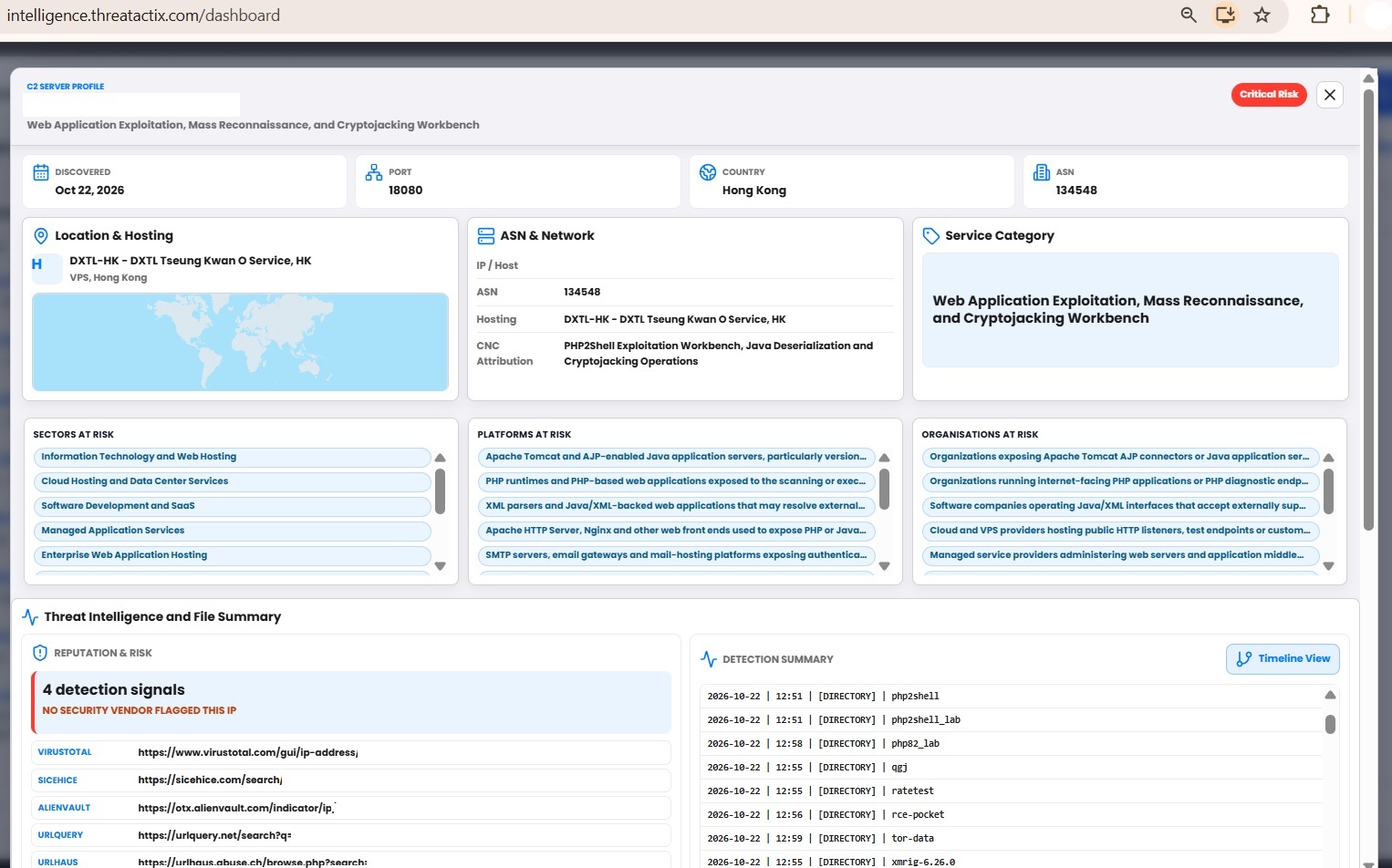Screen dimensions: 1392x868
Task: Open the browser extensions puzzle icon
Action: (x=1319, y=15)
